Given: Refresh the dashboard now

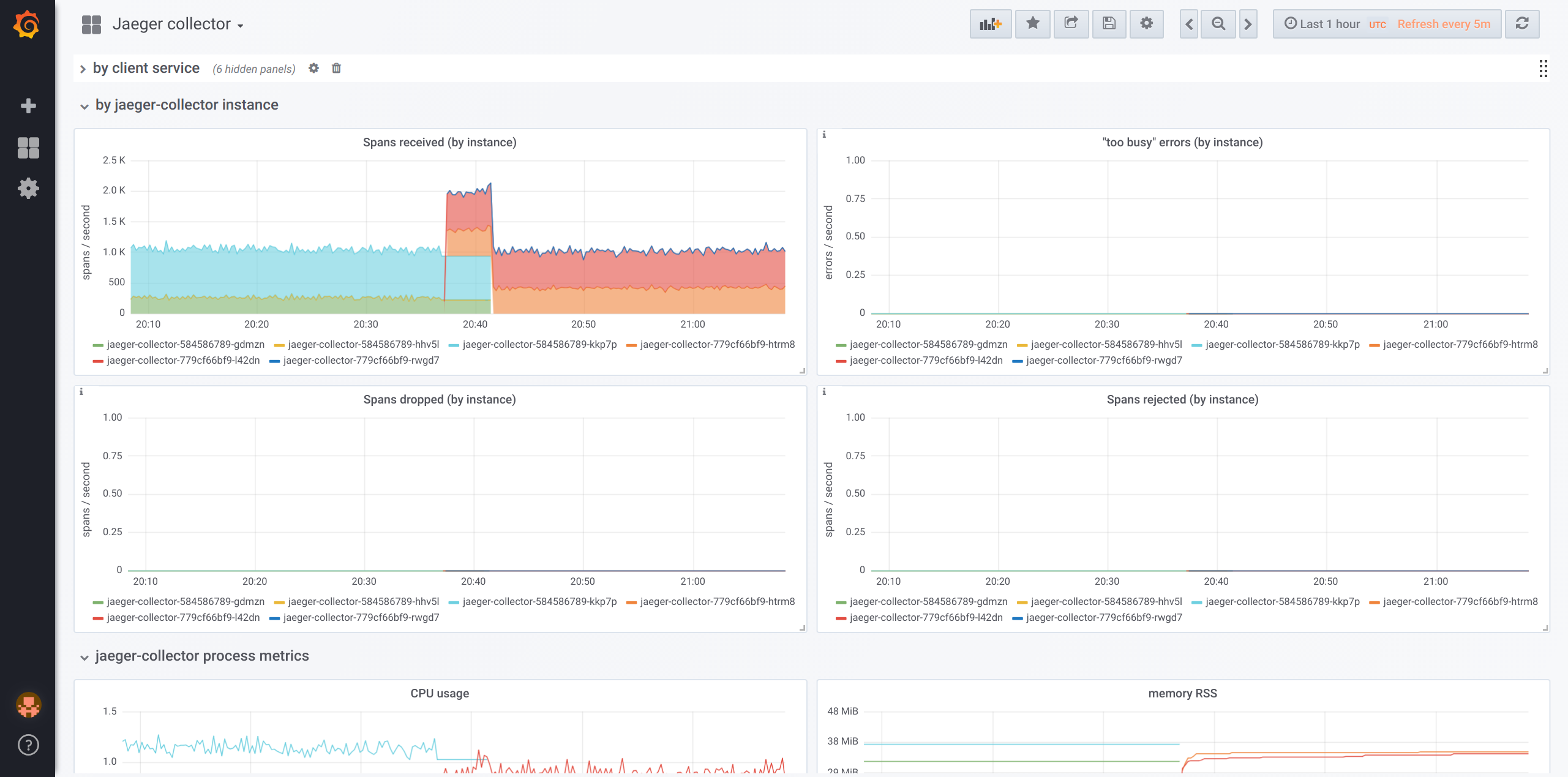Looking at the screenshot, I should click(x=1522, y=24).
